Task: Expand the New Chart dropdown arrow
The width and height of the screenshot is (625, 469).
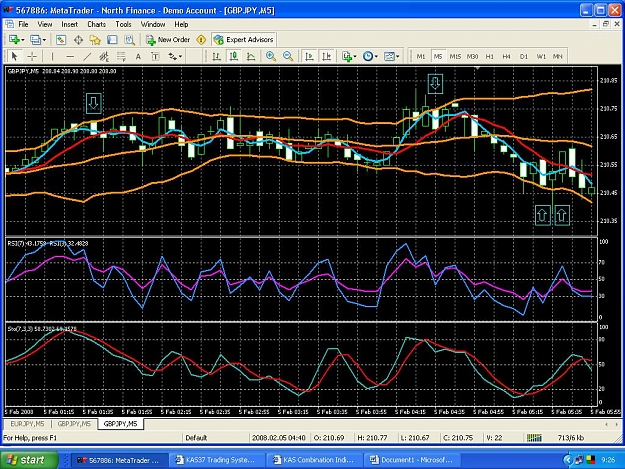Action: 23,40
